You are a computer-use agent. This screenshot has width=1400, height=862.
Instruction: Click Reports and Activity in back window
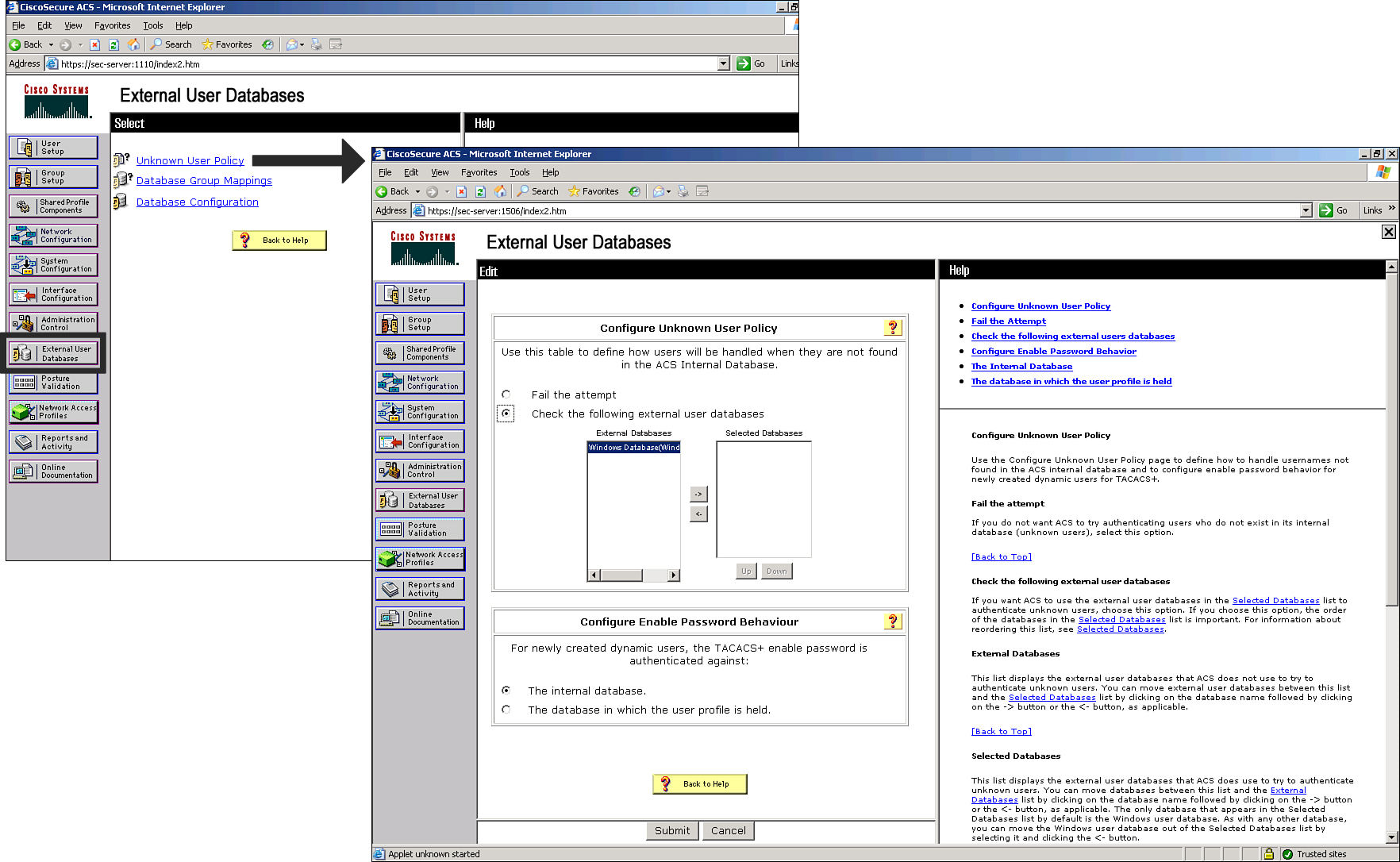(53, 442)
